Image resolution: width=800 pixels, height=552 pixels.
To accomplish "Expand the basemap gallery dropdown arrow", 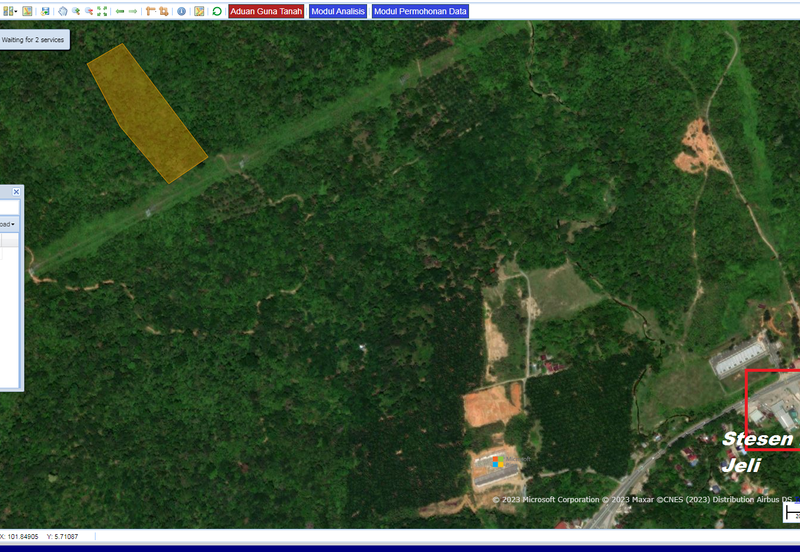I will [x=16, y=11].
